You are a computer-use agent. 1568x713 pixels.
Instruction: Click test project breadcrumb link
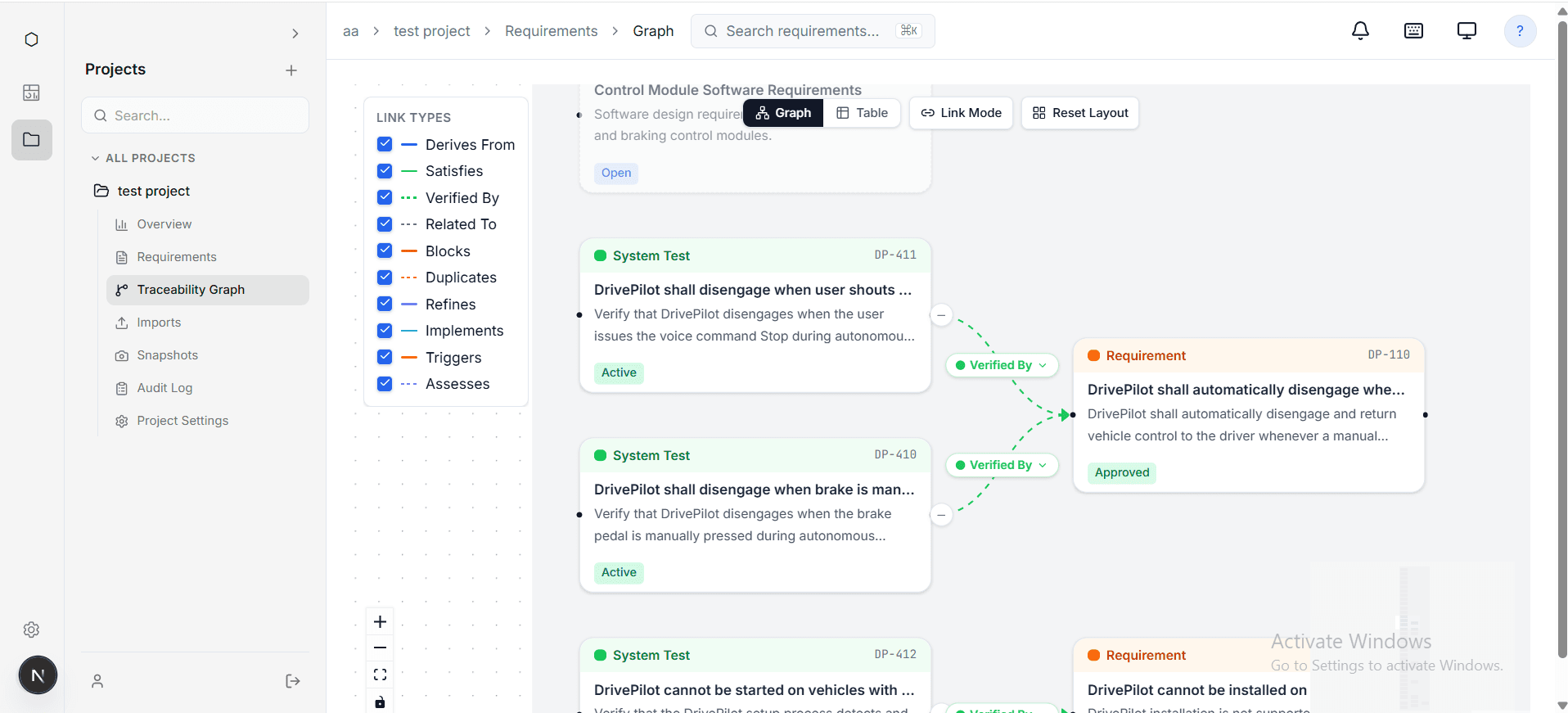431,31
